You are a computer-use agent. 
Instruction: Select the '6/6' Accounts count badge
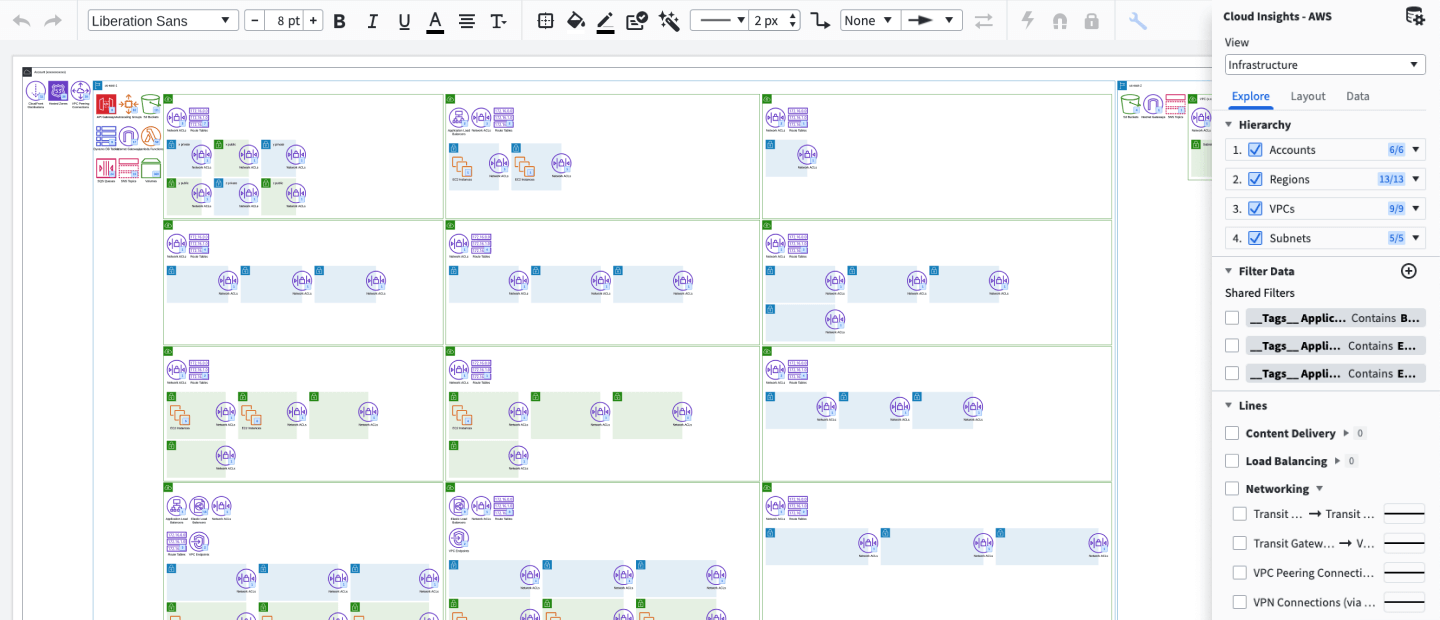(1396, 150)
